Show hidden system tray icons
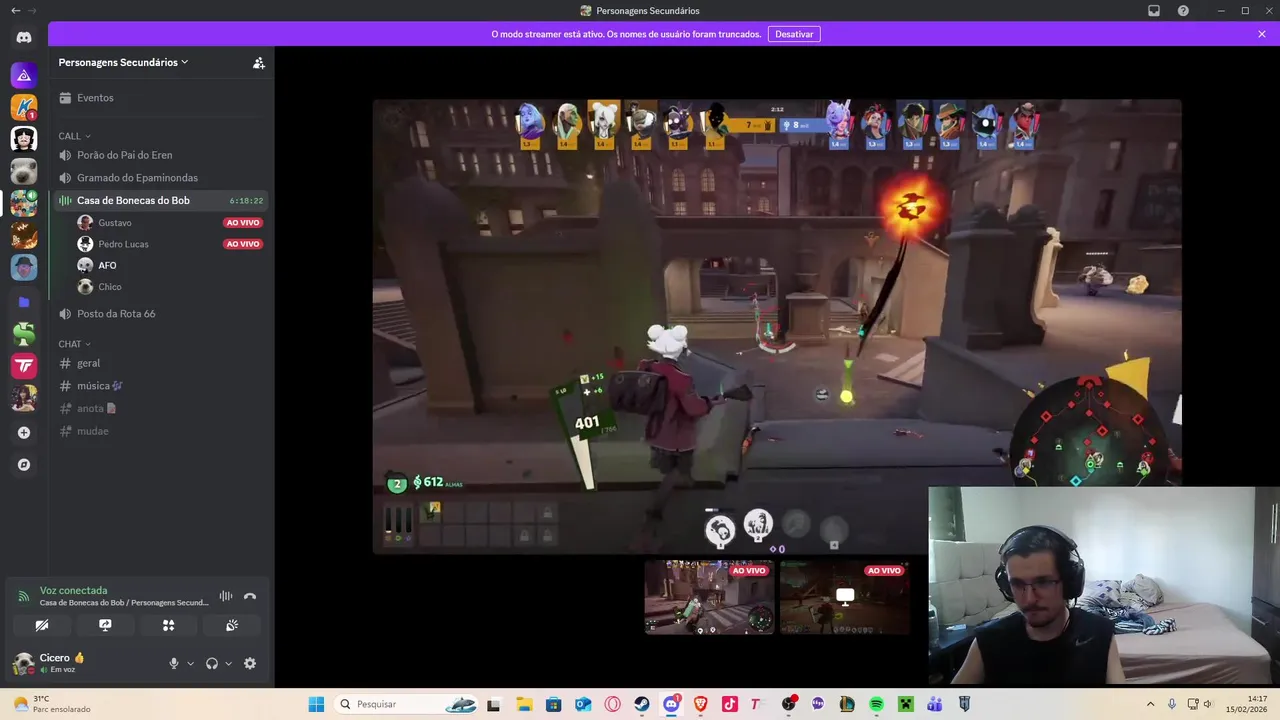The height and width of the screenshot is (720, 1280). click(1150, 704)
